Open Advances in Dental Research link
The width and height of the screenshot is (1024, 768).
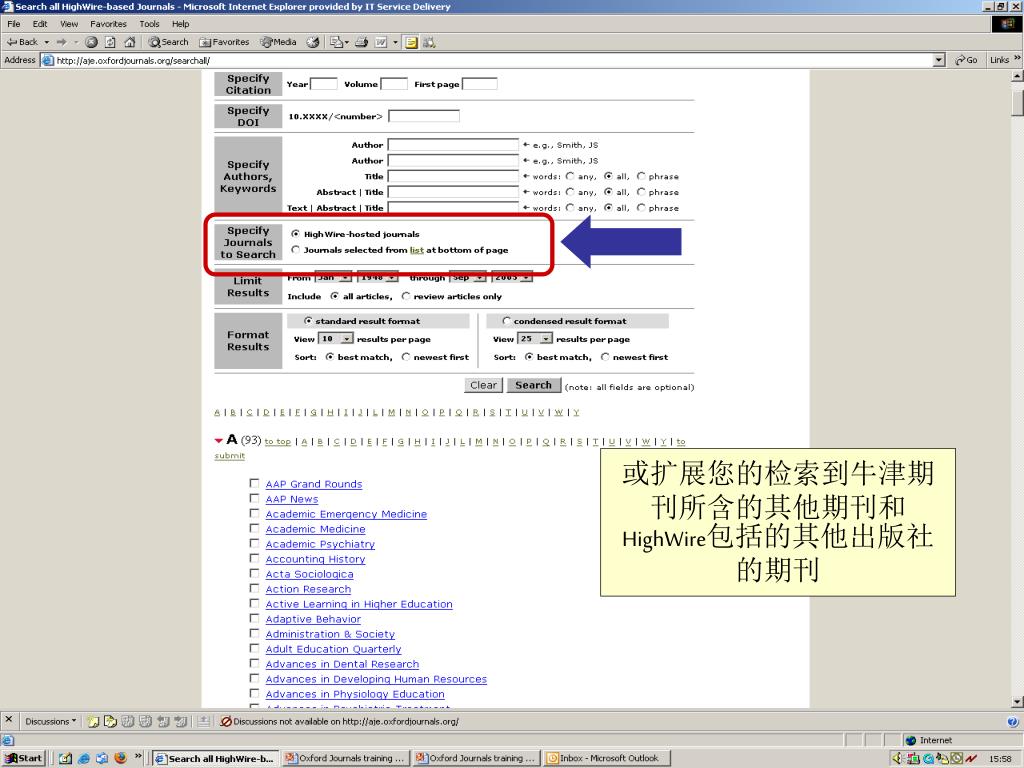tap(342, 664)
